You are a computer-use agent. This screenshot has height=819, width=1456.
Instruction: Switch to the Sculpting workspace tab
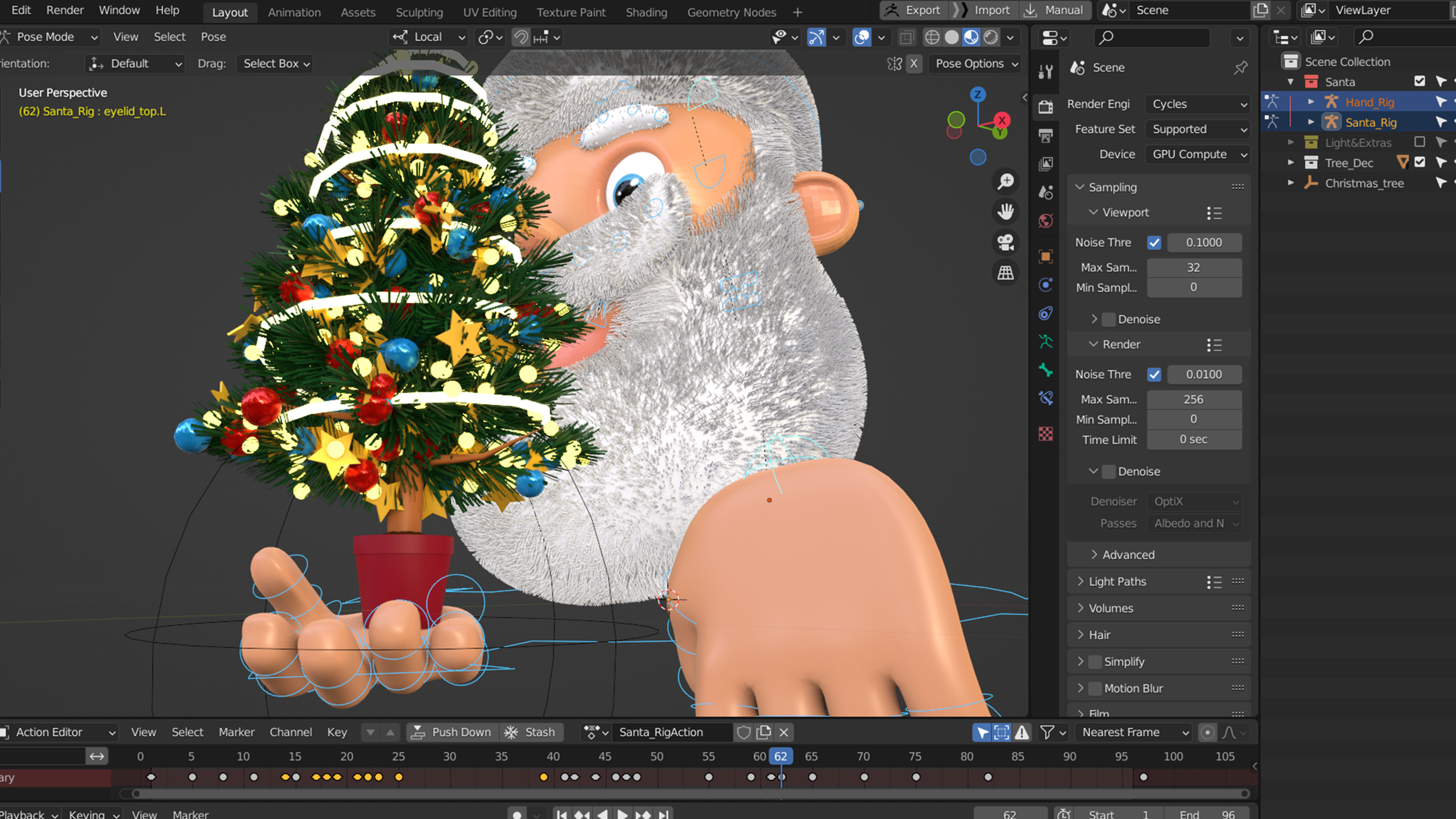point(419,12)
